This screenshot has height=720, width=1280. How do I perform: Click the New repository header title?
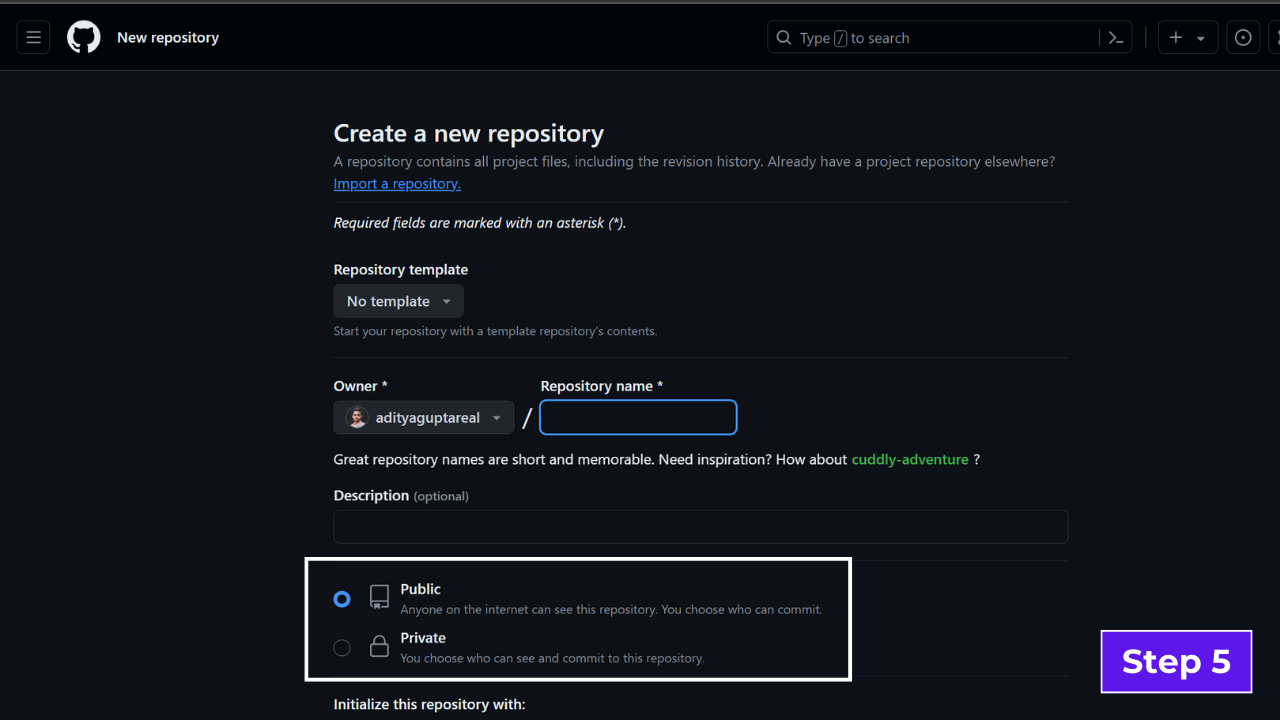(x=168, y=38)
